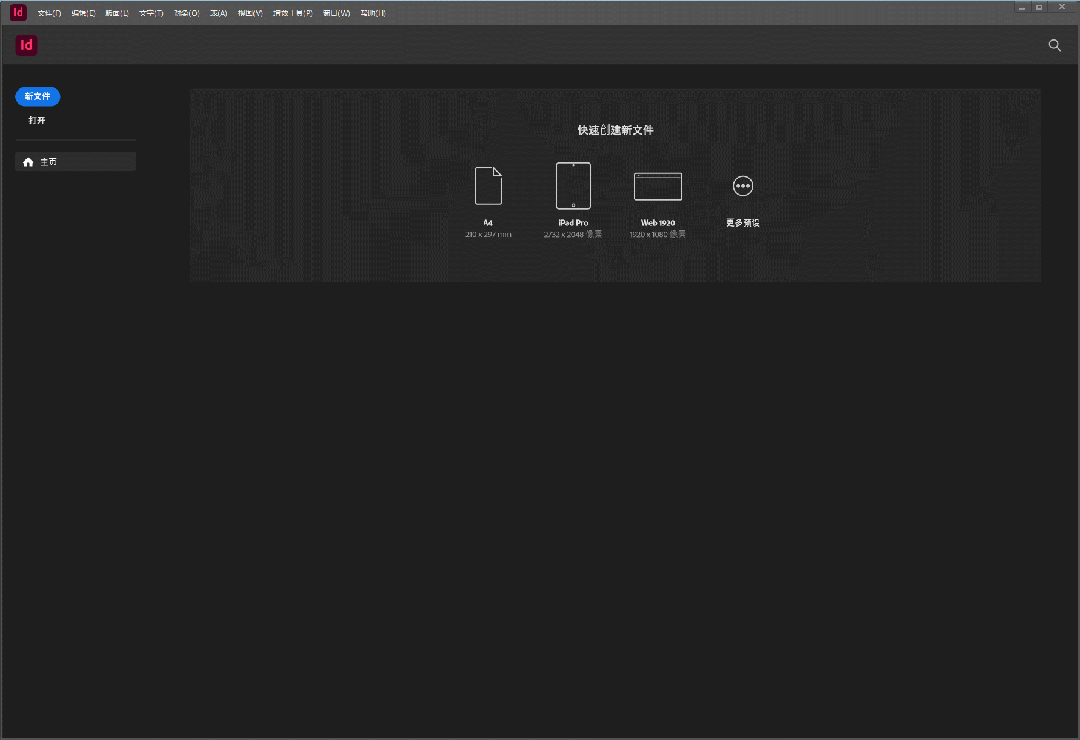This screenshot has height=740, width=1080.
Task: Open the 版面(L) menu
Action: (x=117, y=13)
